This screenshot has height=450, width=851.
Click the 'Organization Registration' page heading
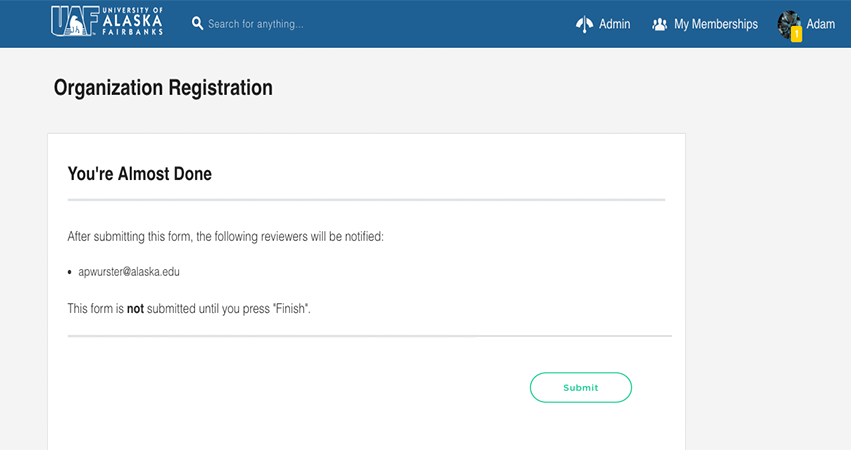(x=163, y=88)
